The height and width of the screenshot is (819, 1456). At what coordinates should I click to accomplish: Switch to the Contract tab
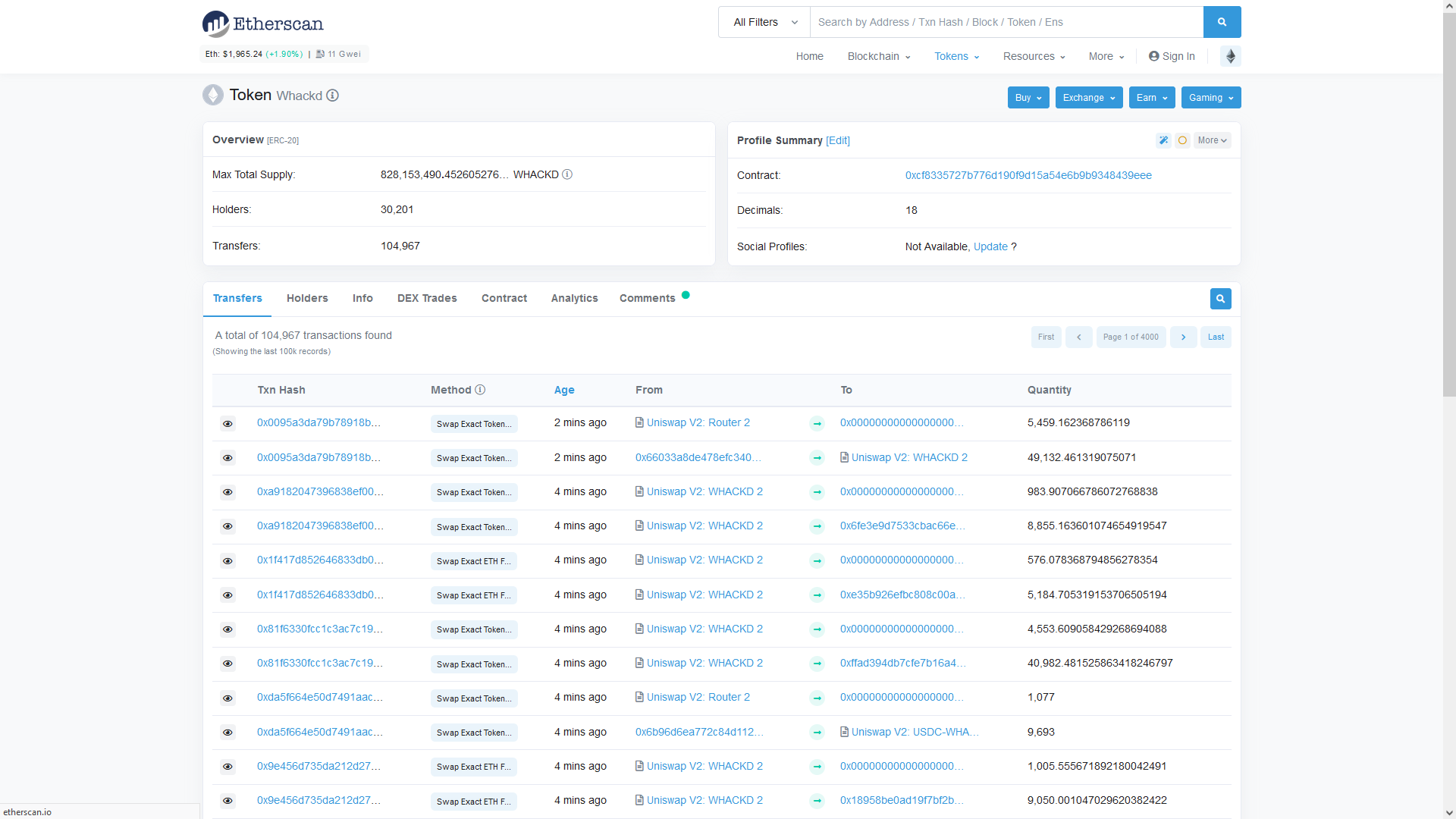[504, 298]
